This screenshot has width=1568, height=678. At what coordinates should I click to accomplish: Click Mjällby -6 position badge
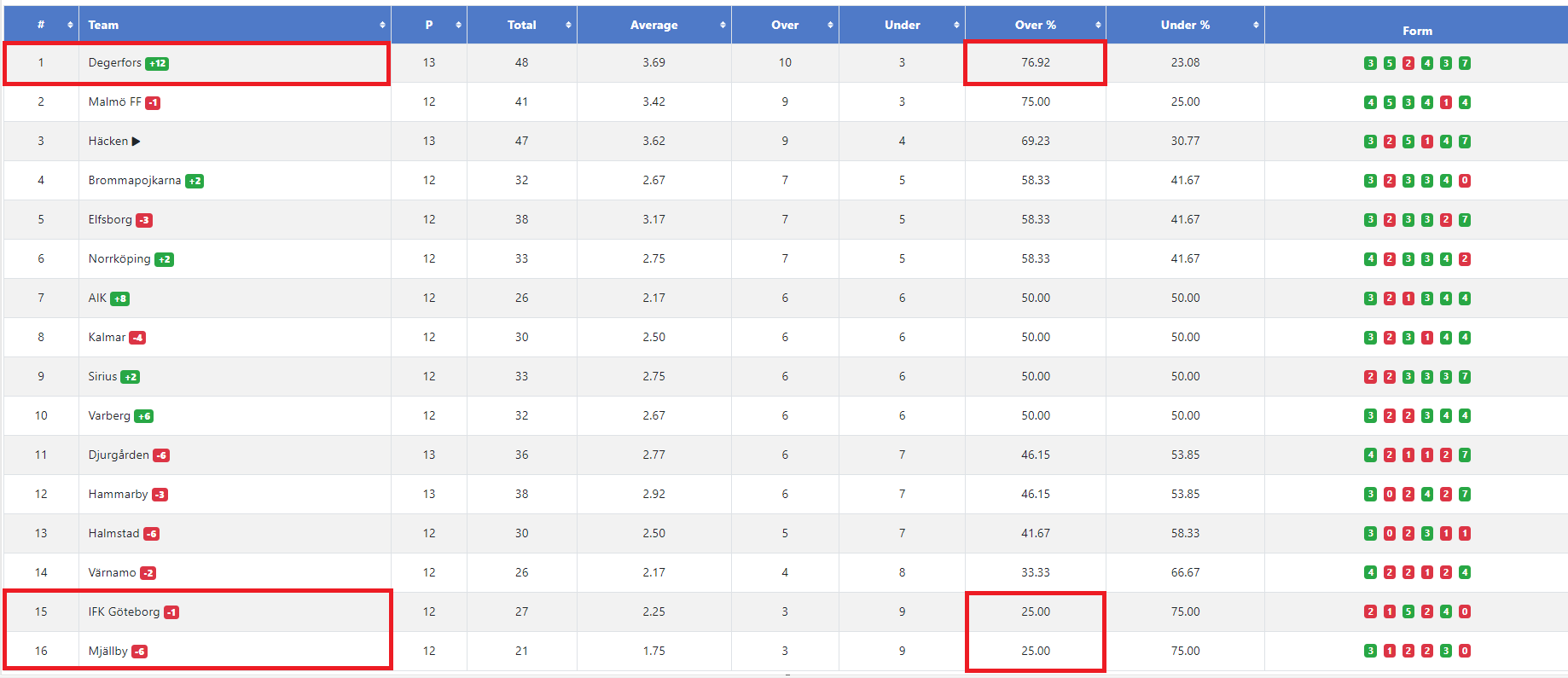tap(139, 652)
